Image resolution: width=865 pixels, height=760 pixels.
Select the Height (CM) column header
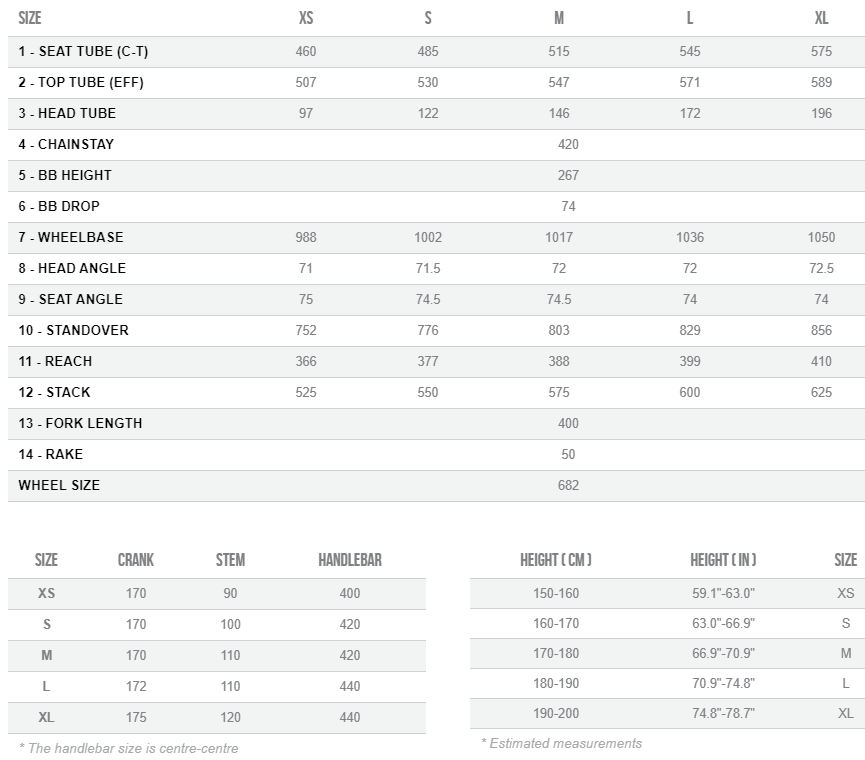tap(556, 560)
